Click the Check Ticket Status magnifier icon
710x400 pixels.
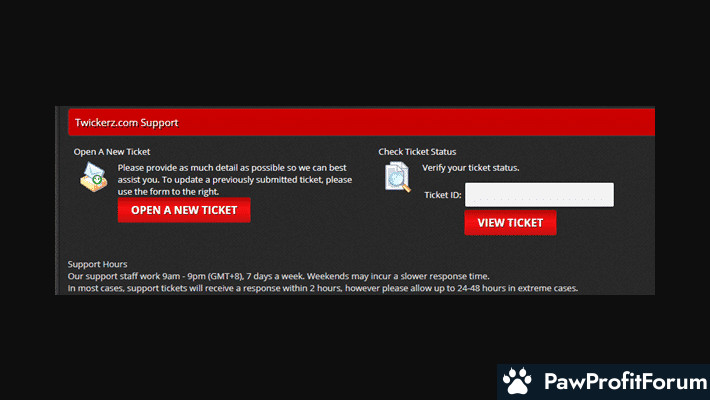pyautogui.click(x=397, y=176)
